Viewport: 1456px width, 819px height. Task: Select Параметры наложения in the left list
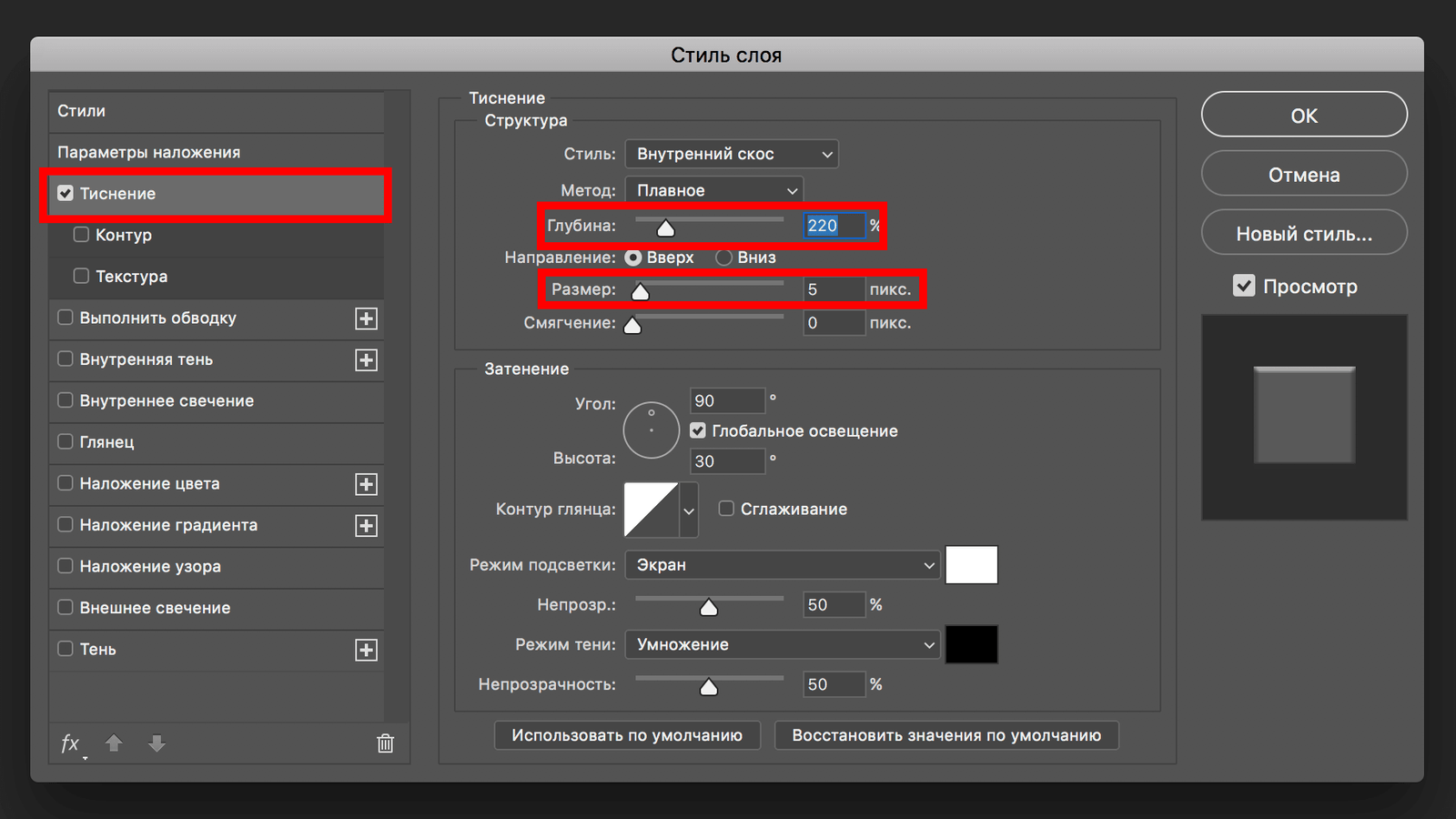[x=149, y=152]
